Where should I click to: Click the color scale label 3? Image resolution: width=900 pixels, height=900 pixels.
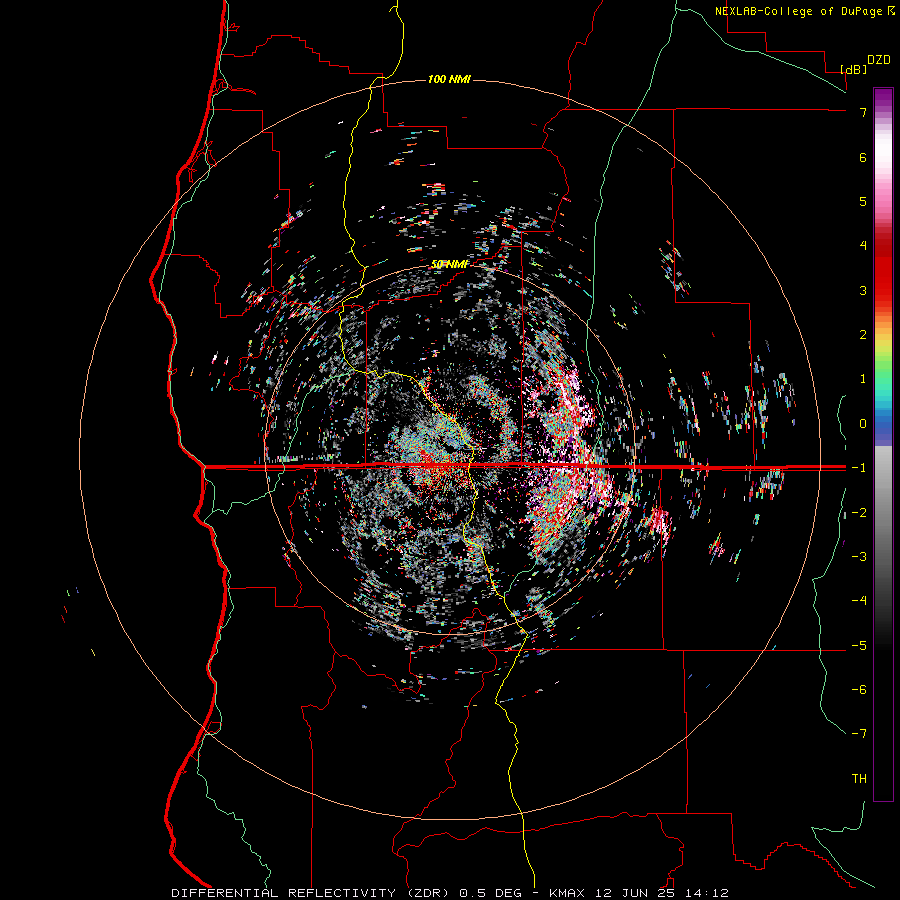click(x=863, y=290)
